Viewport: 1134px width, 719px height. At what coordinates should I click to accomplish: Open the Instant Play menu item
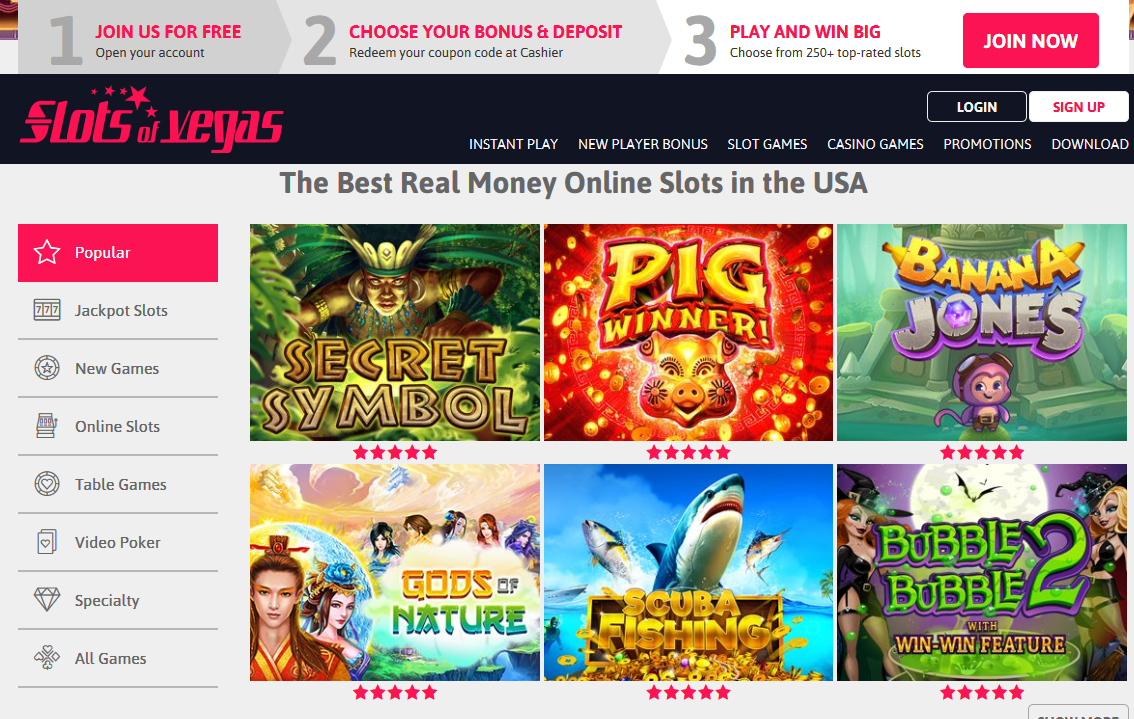(513, 144)
